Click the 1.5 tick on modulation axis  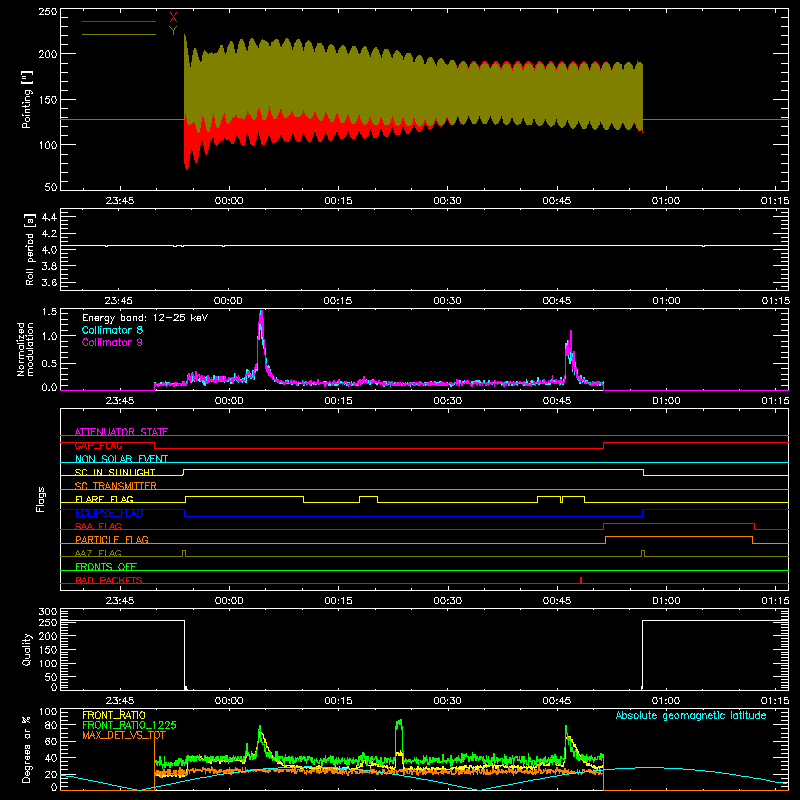49,312
